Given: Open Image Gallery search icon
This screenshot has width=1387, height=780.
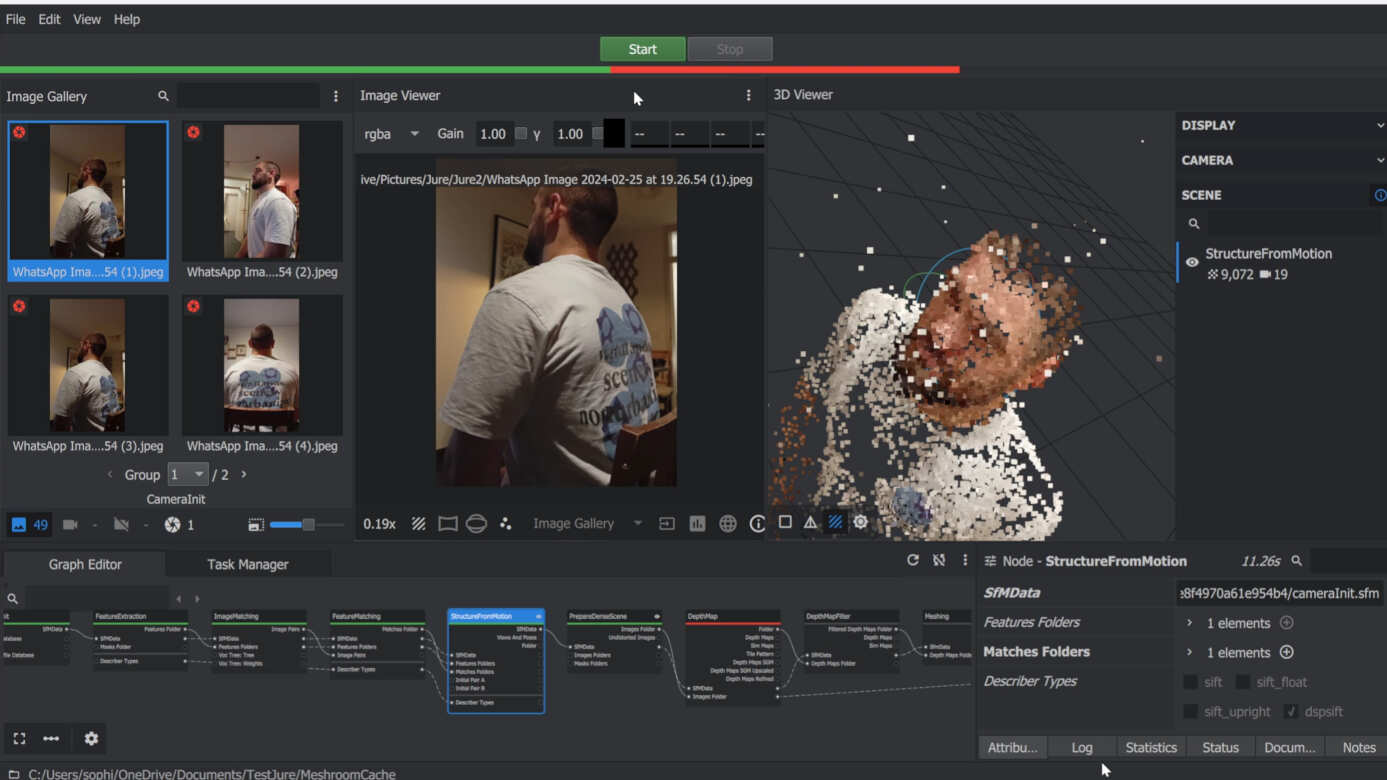Looking at the screenshot, I should coord(163,96).
